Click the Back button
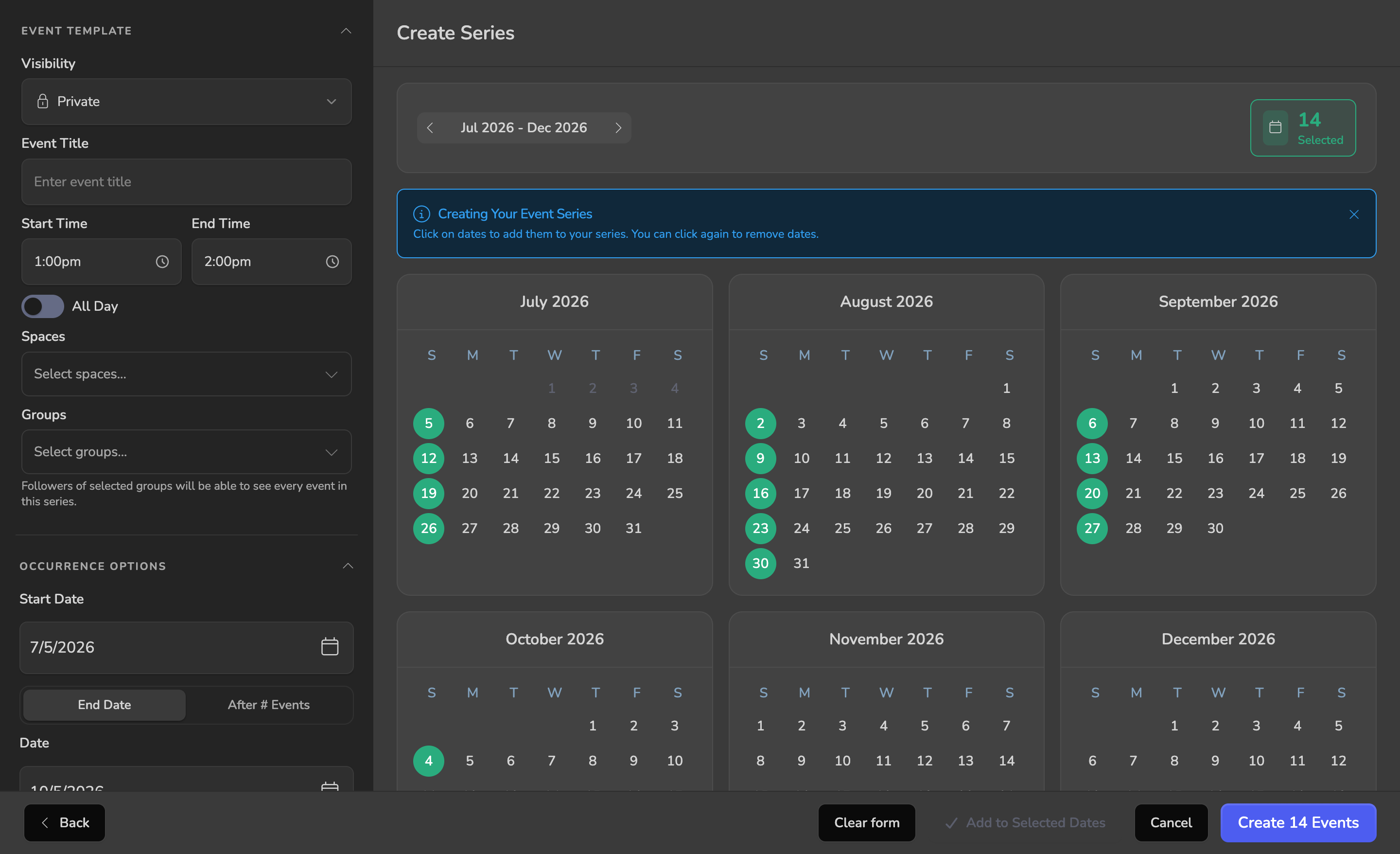Screen dimensions: 1400x854 (65, 823)
